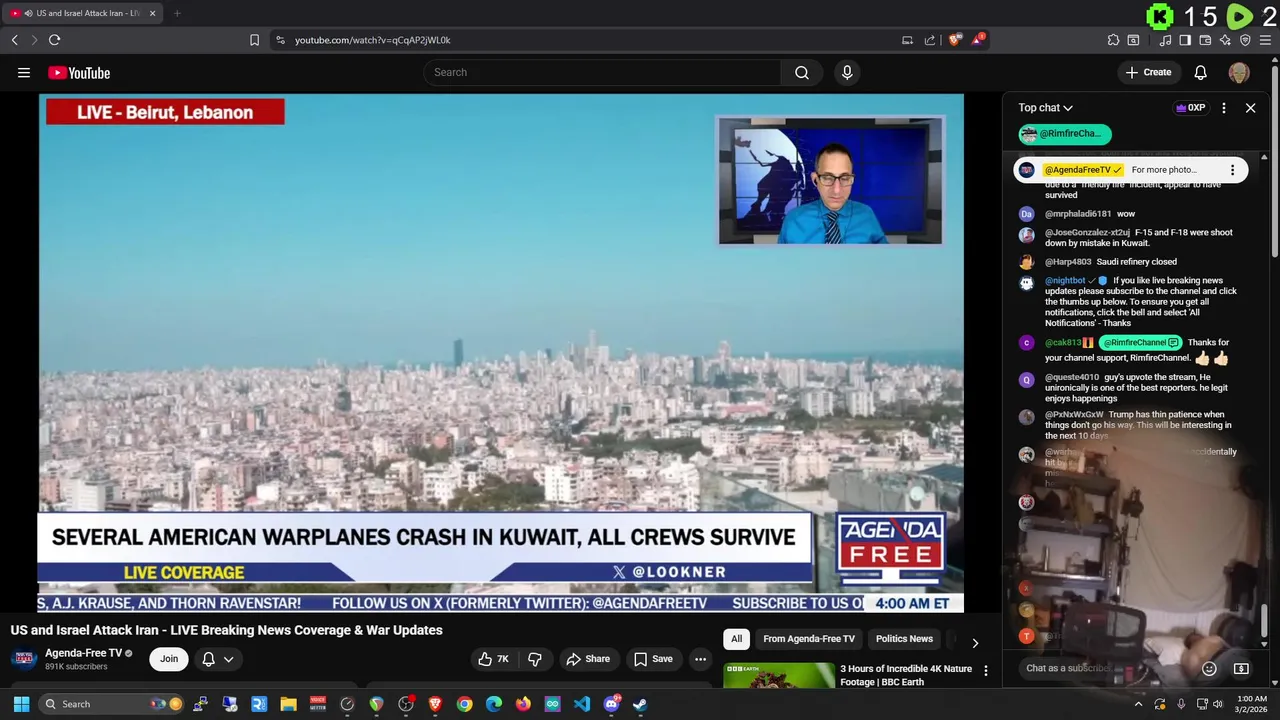Open Discord from the taskbar
Image resolution: width=1280 pixels, height=720 pixels.
click(x=611, y=704)
